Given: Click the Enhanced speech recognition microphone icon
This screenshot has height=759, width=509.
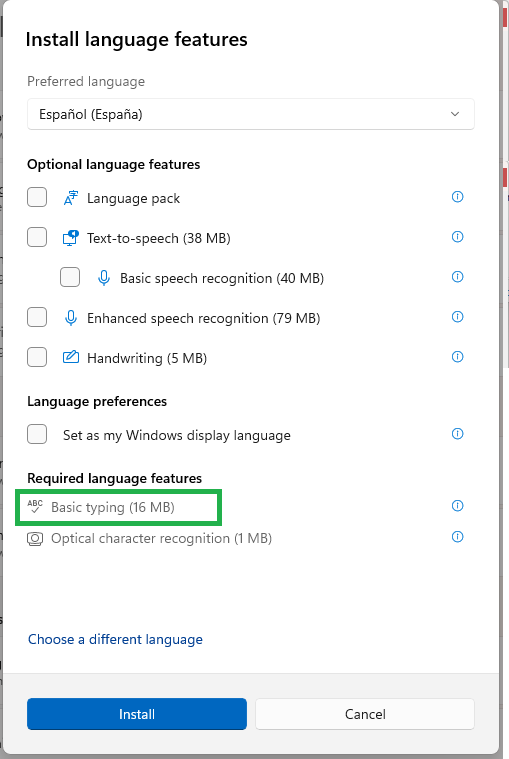Looking at the screenshot, I should pyautogui.click(x=71, y=318).
